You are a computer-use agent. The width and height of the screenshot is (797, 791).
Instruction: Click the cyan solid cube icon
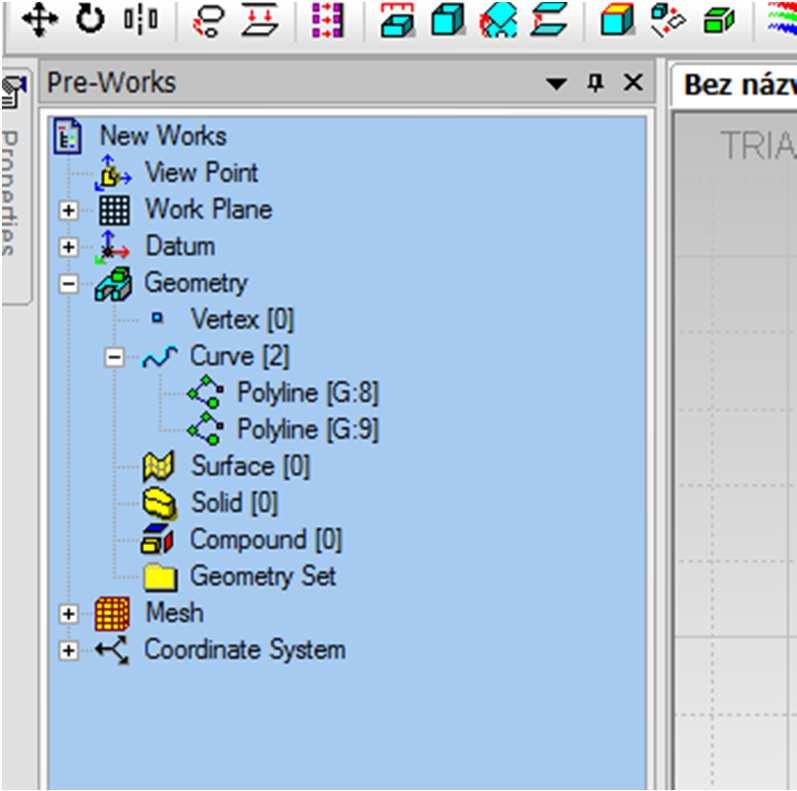tap(448, 20)
